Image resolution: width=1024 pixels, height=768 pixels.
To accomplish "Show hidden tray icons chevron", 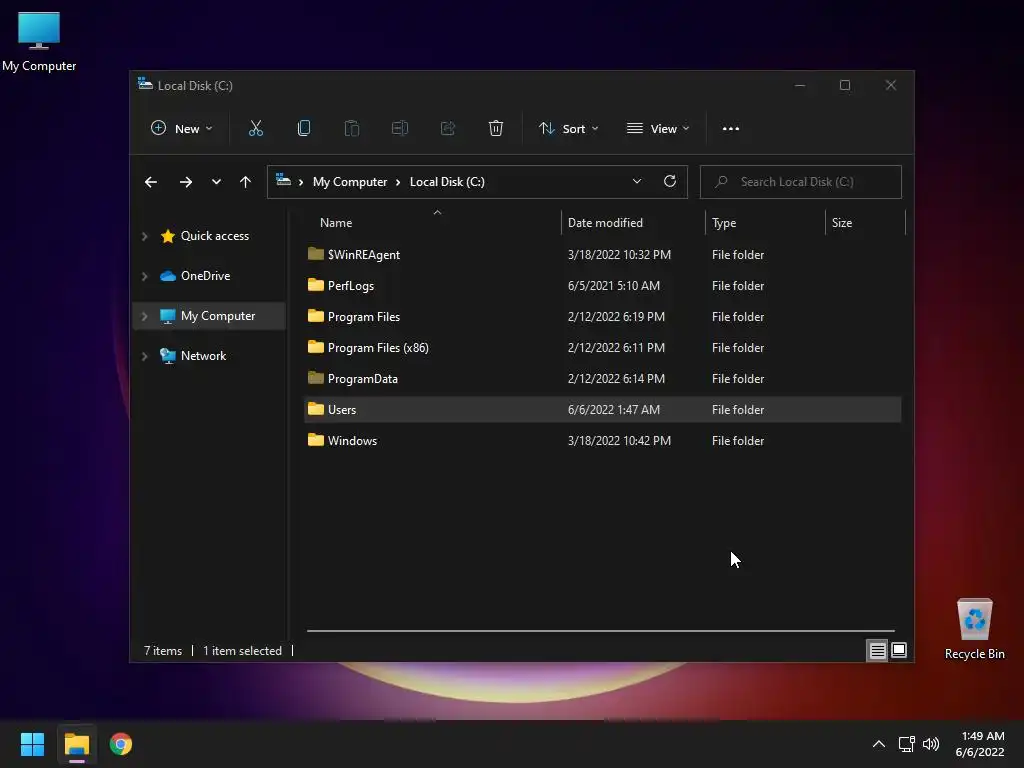I will point(879,744).
